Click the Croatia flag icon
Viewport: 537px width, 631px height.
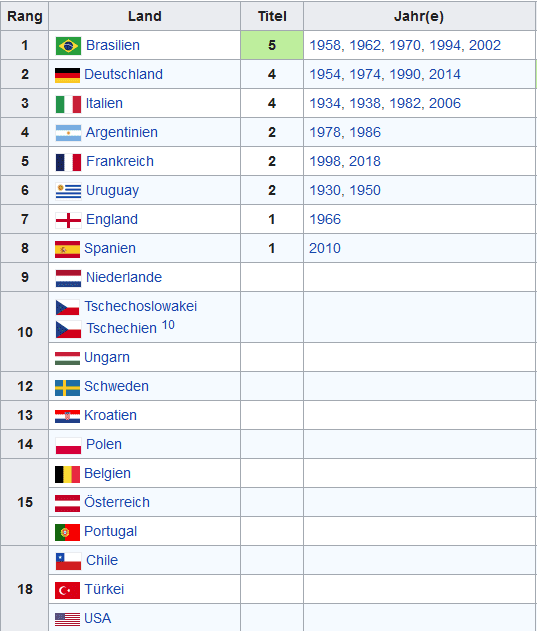pyautogui.click(x=67, y=416)
